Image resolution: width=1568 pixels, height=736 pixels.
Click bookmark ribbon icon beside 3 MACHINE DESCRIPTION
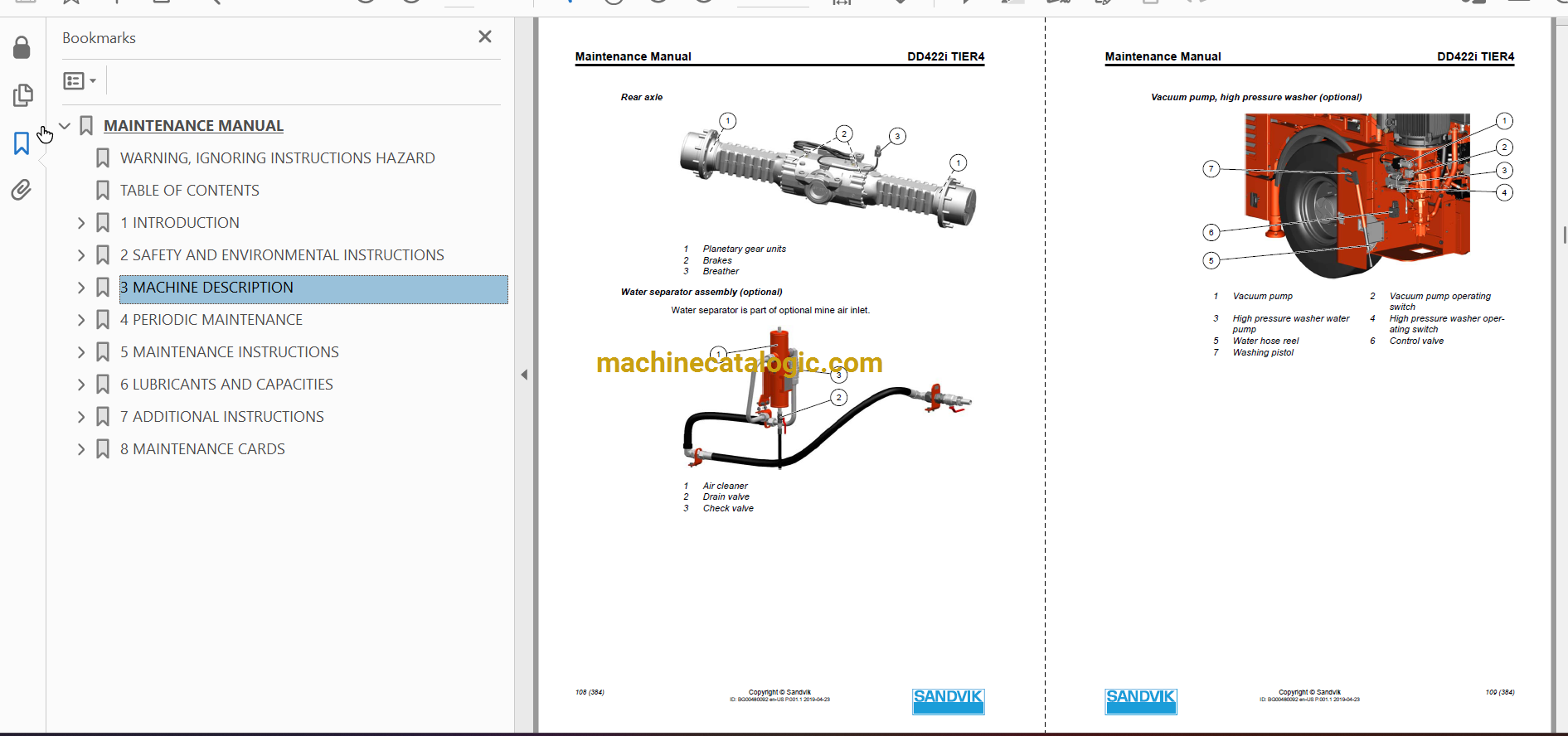pyautogui.click(x=103, y=288)
